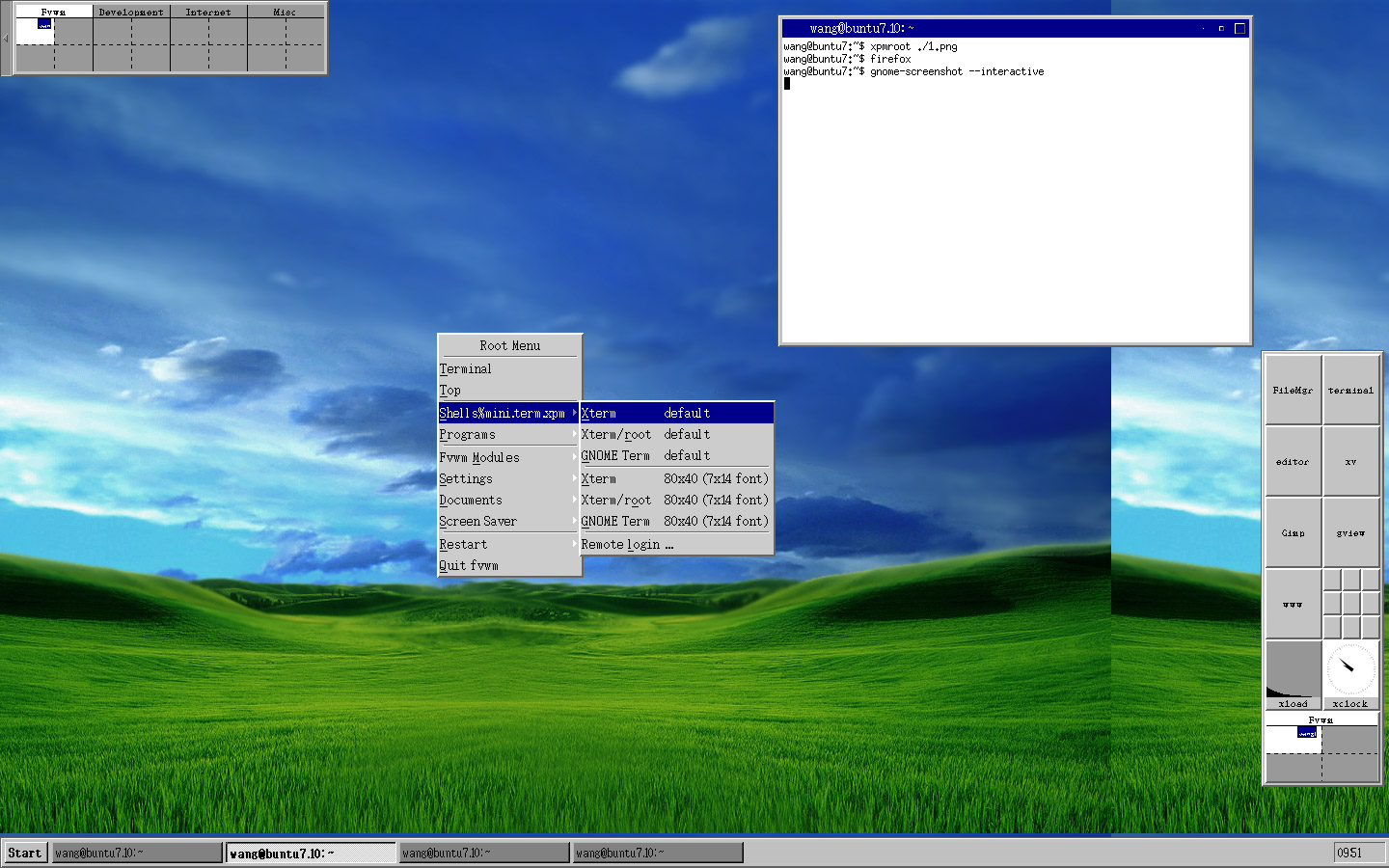Select Xterm/root 80x40 (7x14 font)
1389x868 pixels.
[x=676, y=500]
